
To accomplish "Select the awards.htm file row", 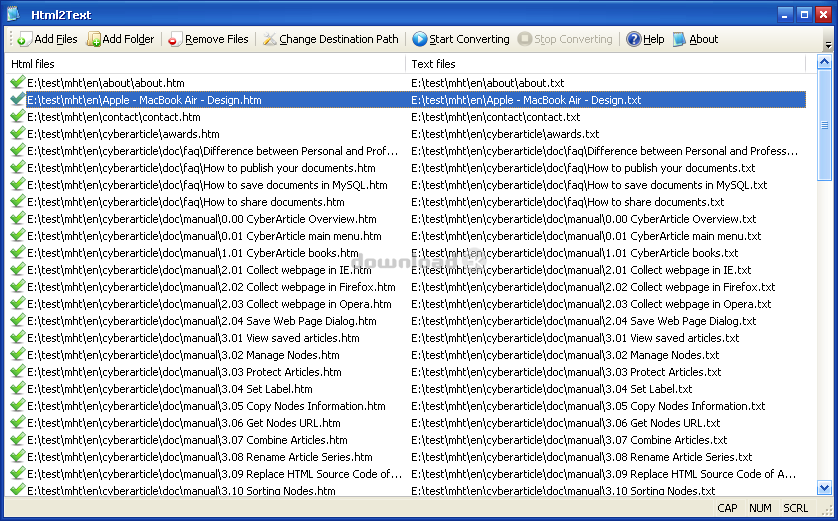I will 123,134.
